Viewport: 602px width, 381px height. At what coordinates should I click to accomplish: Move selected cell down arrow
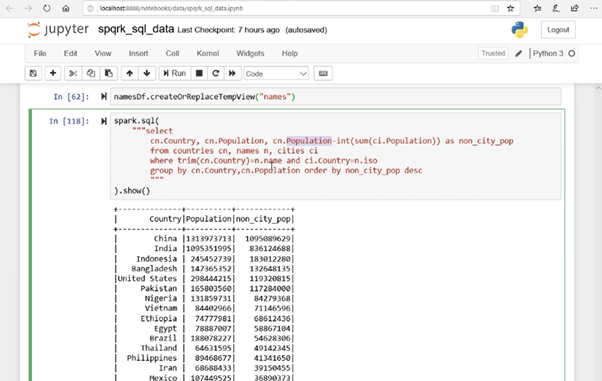point(147,73)
